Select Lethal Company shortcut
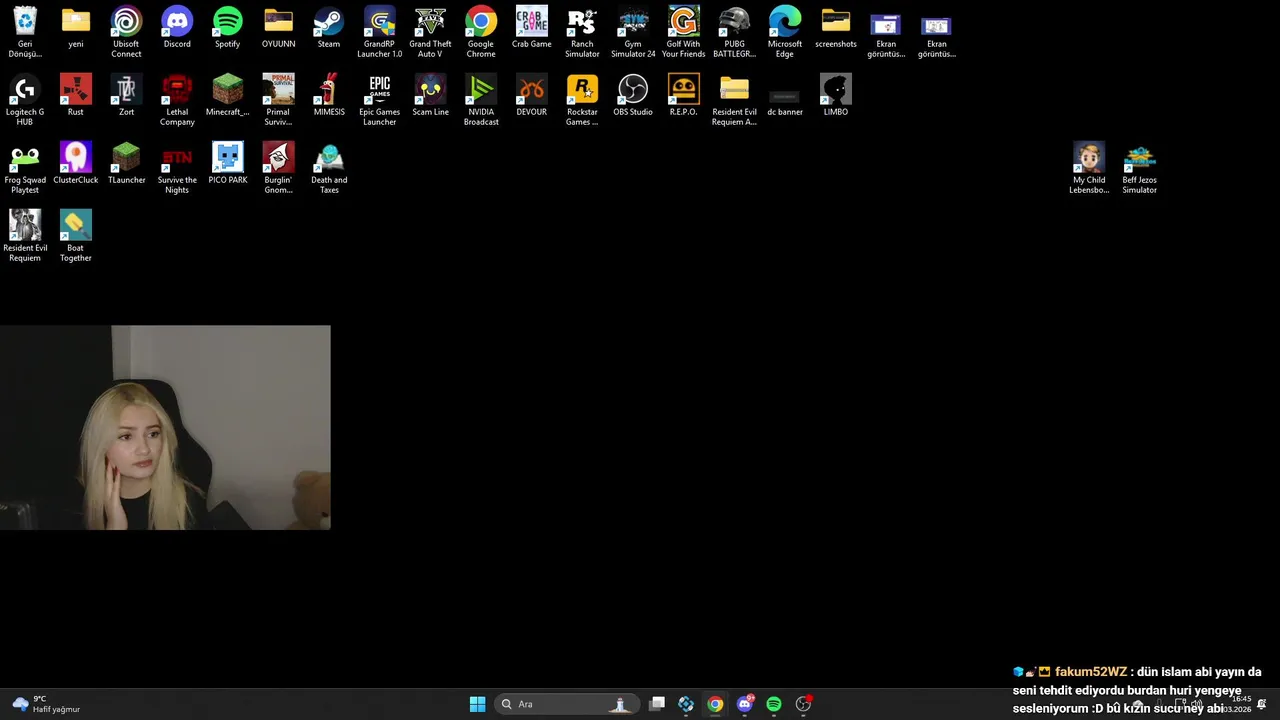Screen dimensions: 1280x720 (x=177, y=100)
